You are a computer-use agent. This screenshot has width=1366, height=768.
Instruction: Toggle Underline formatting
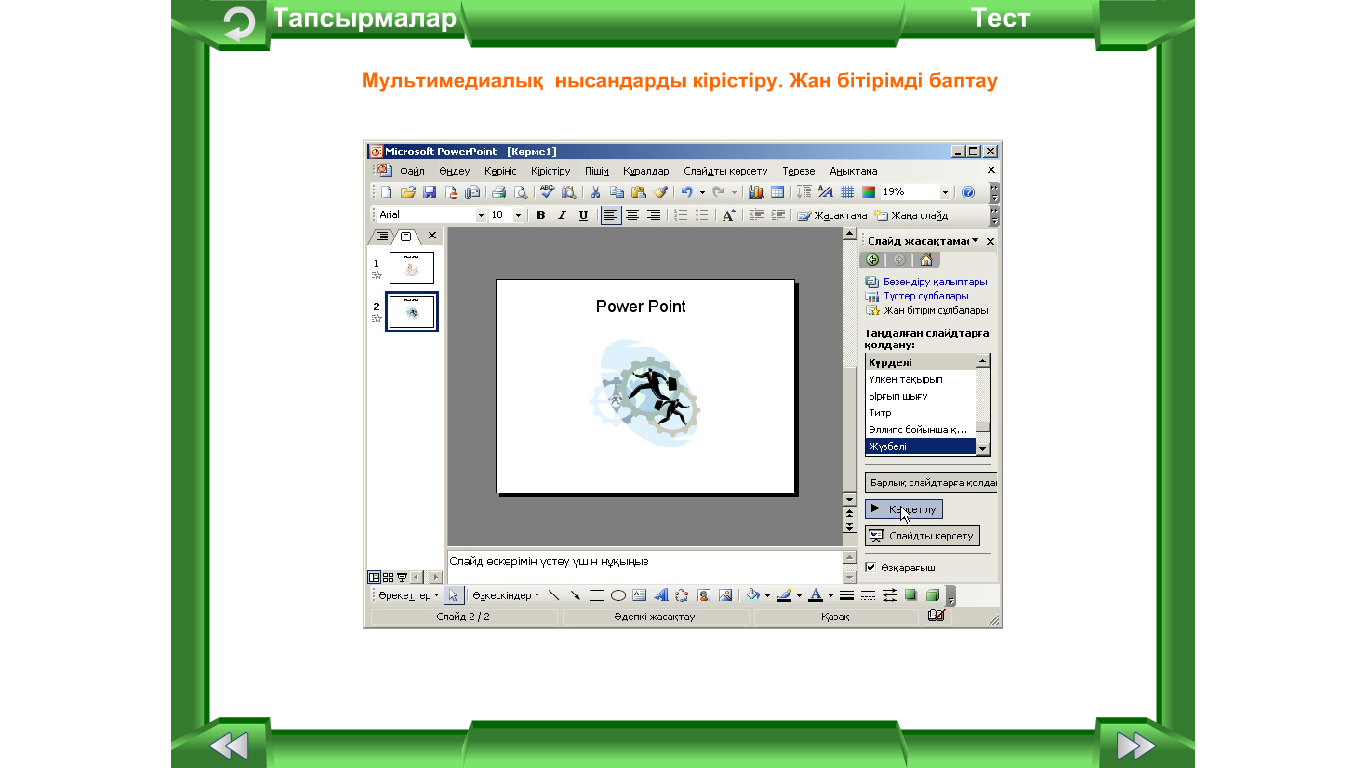[583, 215]
